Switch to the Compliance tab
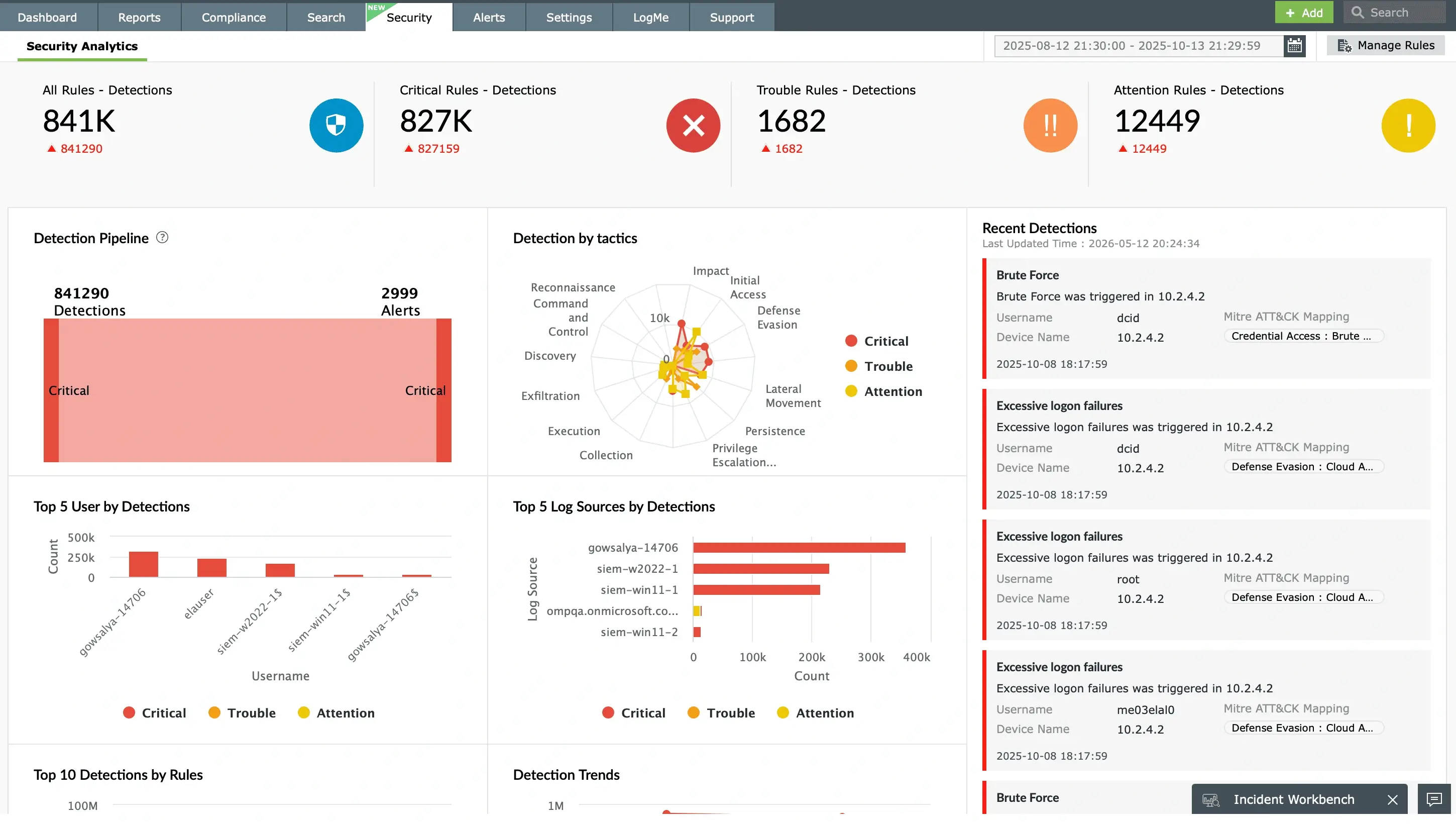This screenshot has width=1456, height=824. point(234,17)
